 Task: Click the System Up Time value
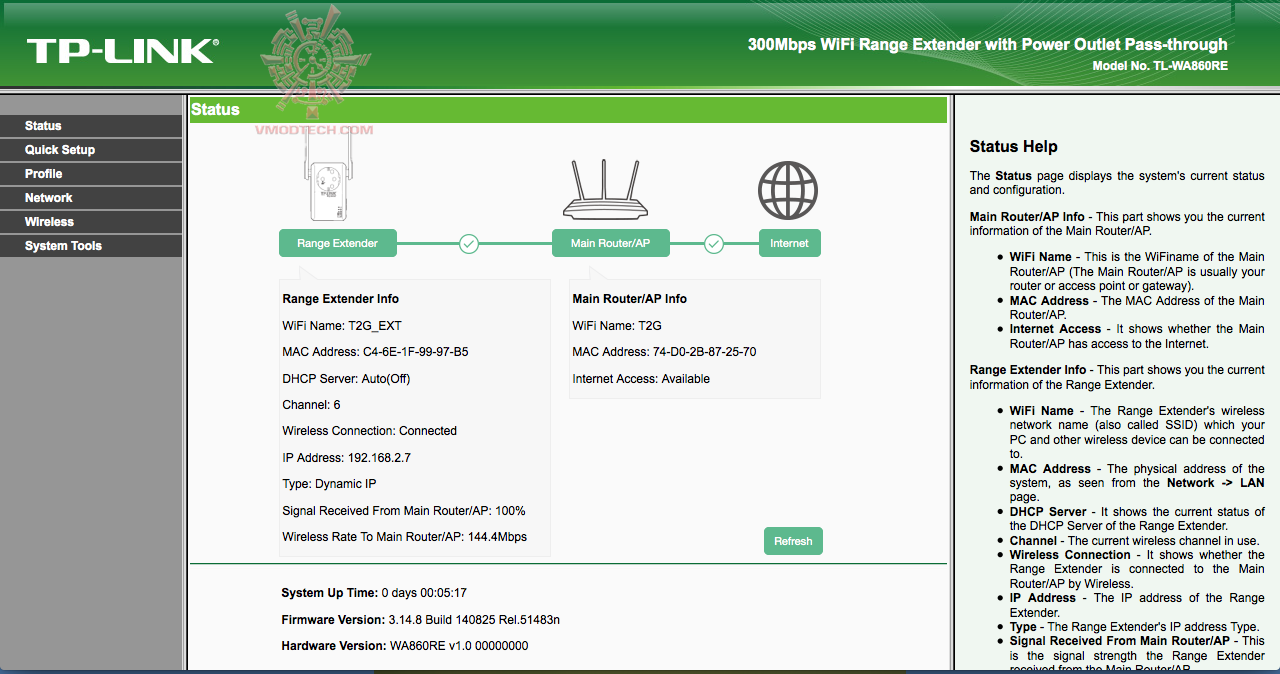[425, 594]
